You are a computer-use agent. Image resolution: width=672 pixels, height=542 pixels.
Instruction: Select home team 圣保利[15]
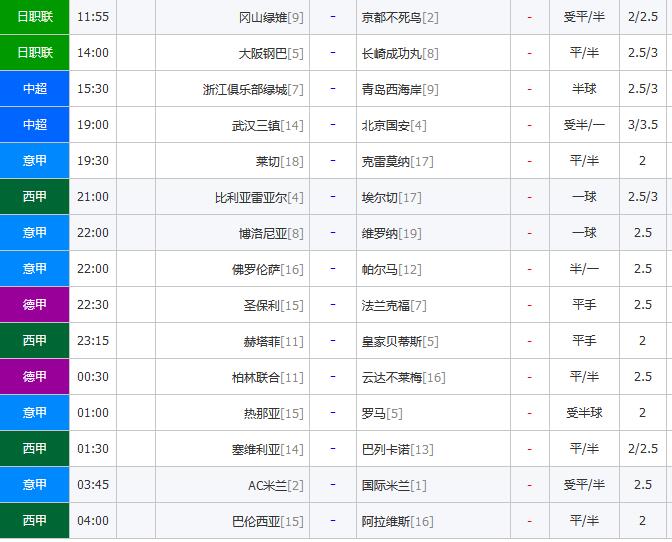pyautogui.click(x=273, y=305)
